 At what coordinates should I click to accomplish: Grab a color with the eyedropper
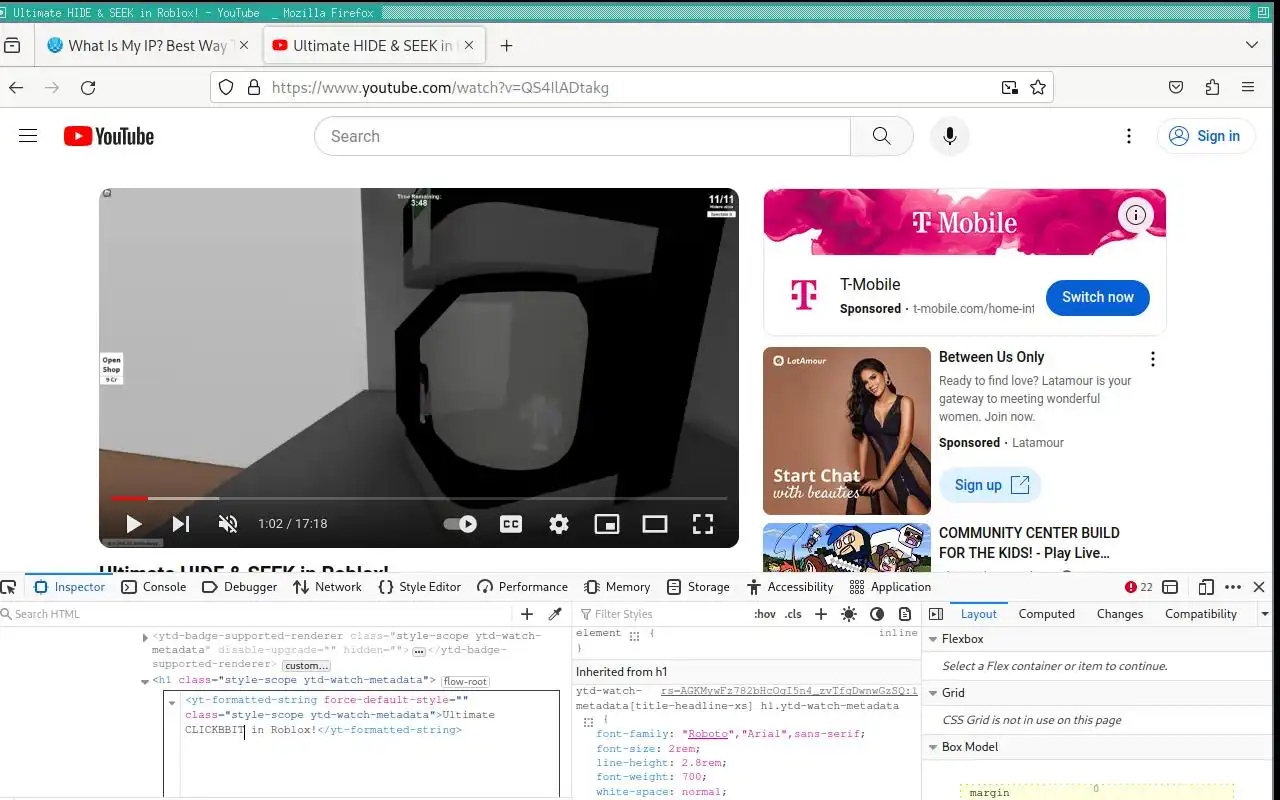(x=555, y=614)
